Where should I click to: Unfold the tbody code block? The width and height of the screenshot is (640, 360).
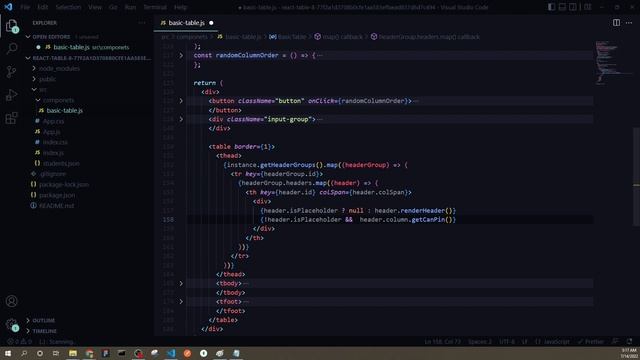coord(181,283)
